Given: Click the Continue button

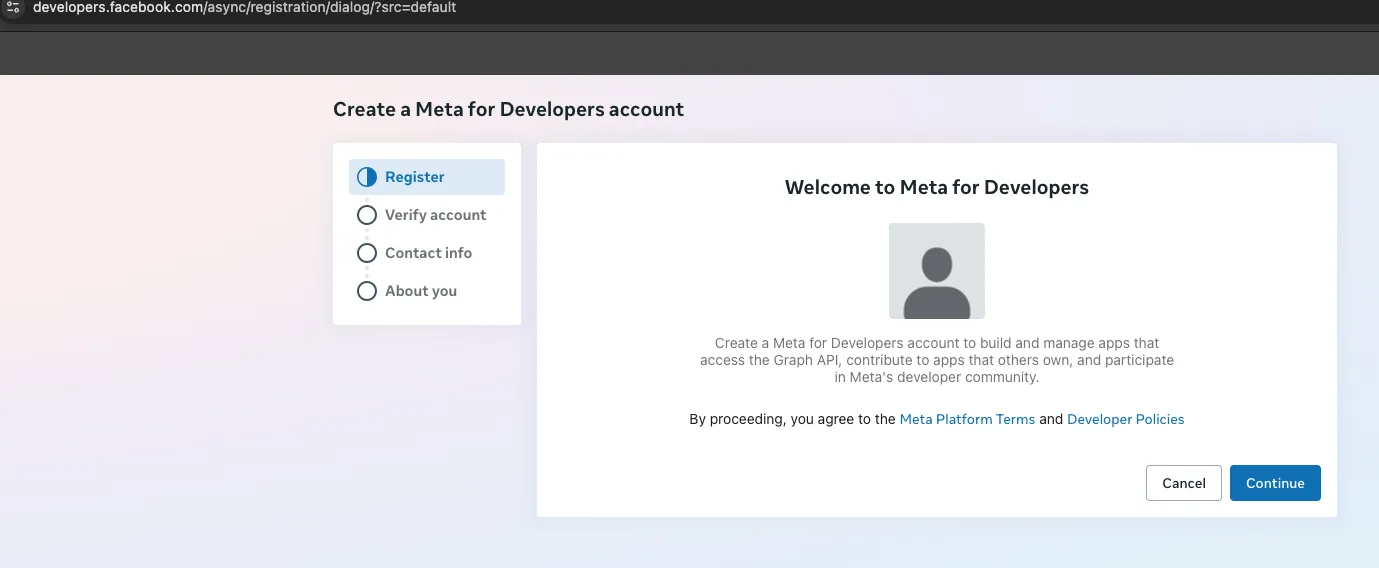Looking at the screenshot, I should click(x=1275, y=483).
